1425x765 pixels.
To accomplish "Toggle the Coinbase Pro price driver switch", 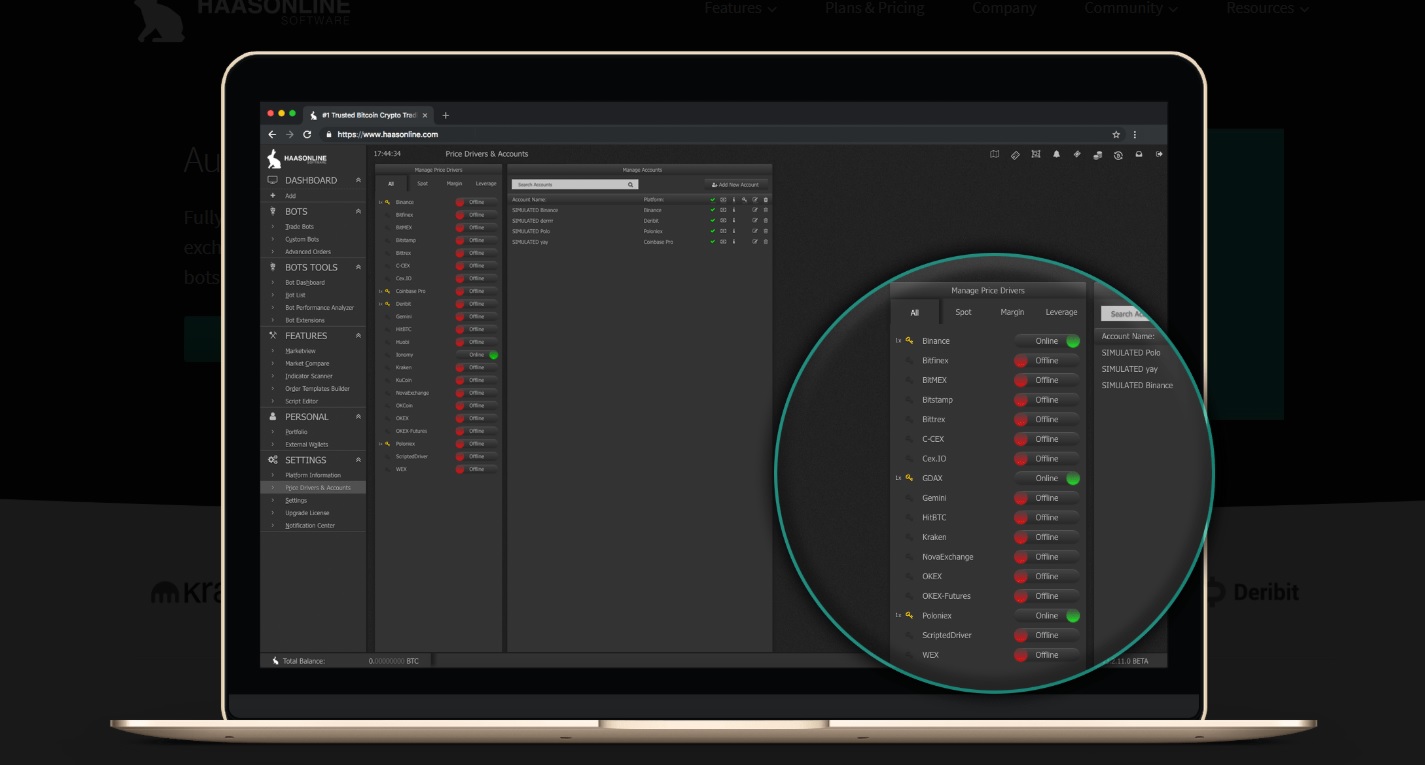I will (x=477, y=291).
